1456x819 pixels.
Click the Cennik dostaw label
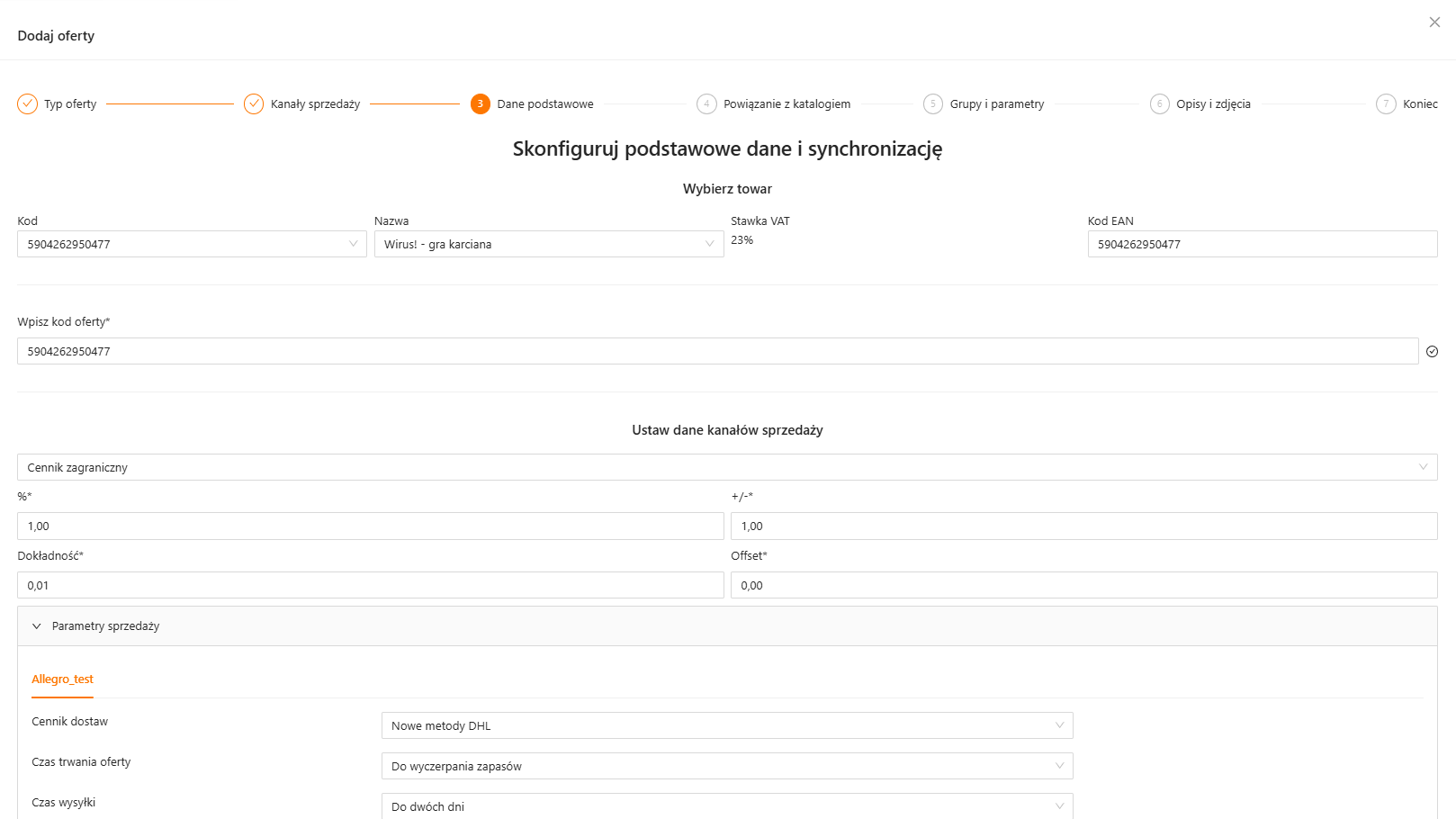coord(70,722)
